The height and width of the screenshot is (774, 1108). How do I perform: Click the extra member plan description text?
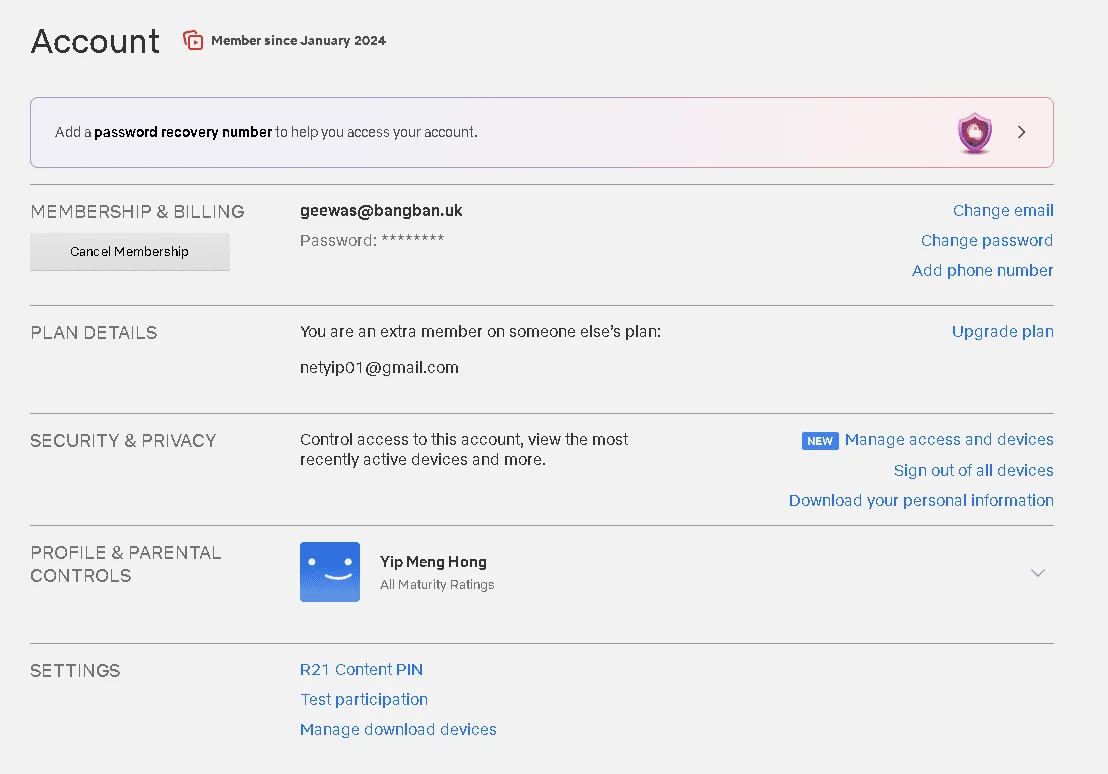[x=481, y=332]
